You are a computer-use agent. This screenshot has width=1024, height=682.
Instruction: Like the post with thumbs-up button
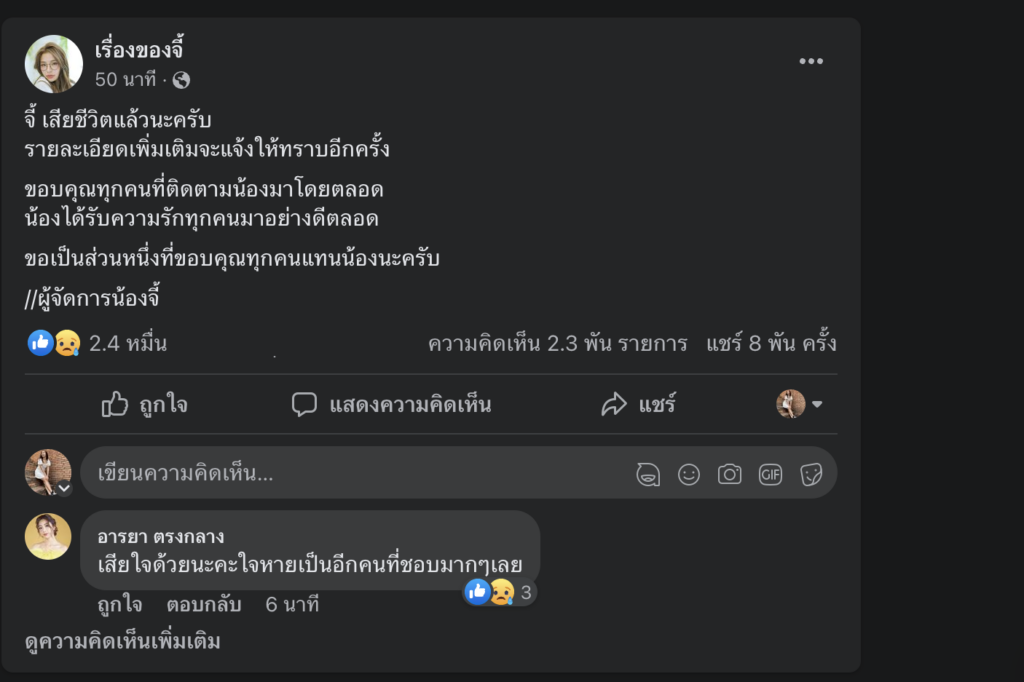coord(145,404)
